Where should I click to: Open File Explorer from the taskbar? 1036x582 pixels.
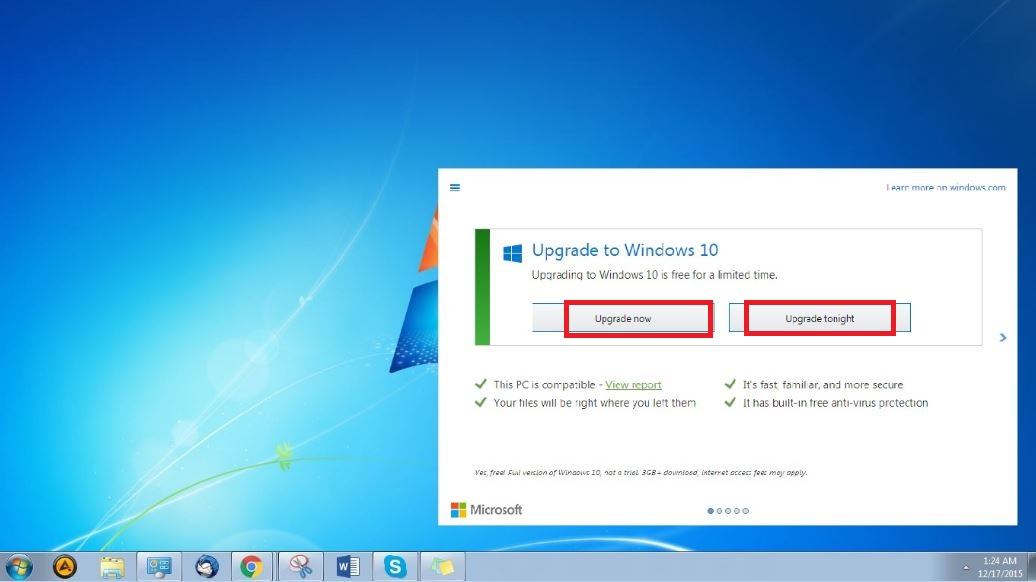click(112, 567)
